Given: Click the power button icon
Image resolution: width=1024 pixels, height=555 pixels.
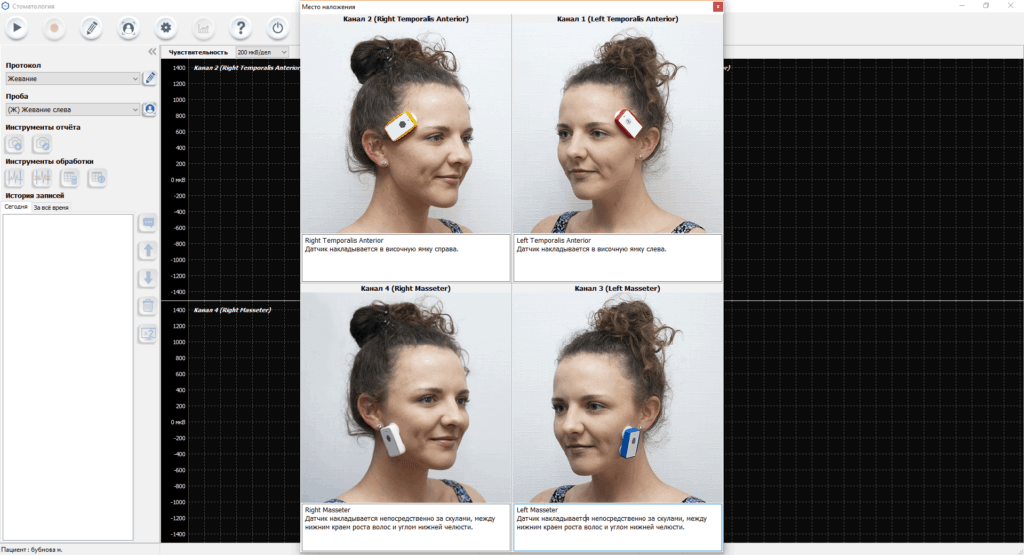Looking at the screenshot, I should click(x=278, y=28).
